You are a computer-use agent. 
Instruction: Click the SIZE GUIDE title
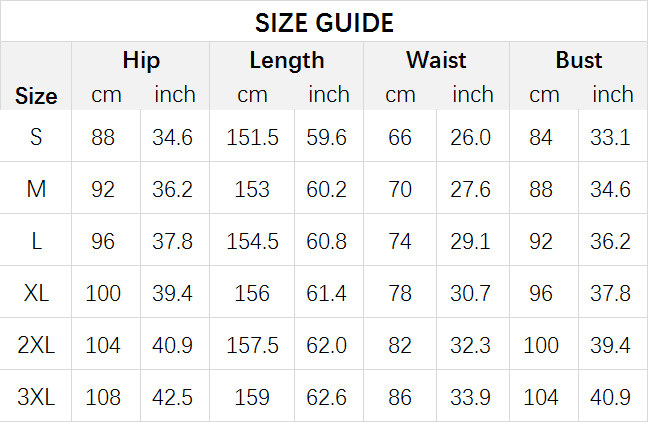point(324,23)
